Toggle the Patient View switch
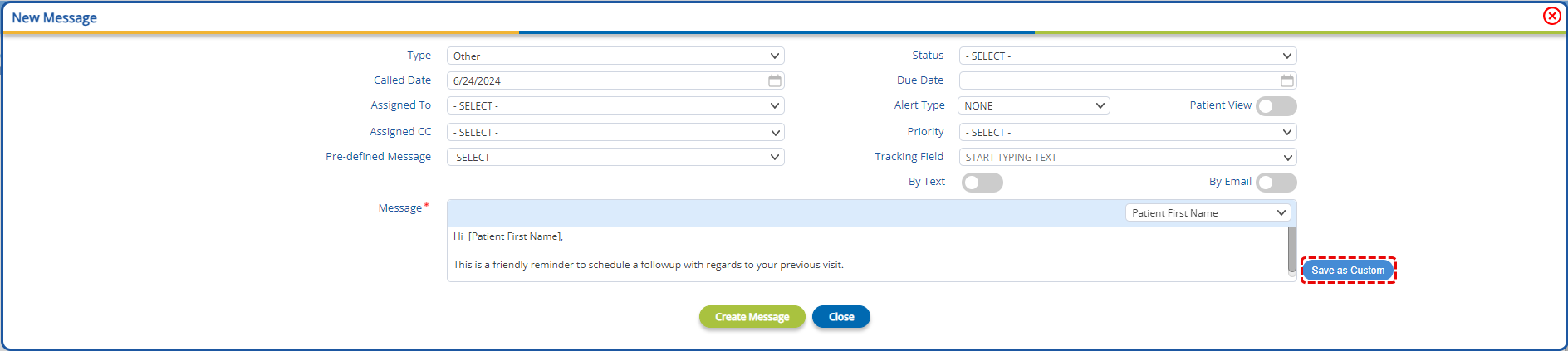 1276,106
